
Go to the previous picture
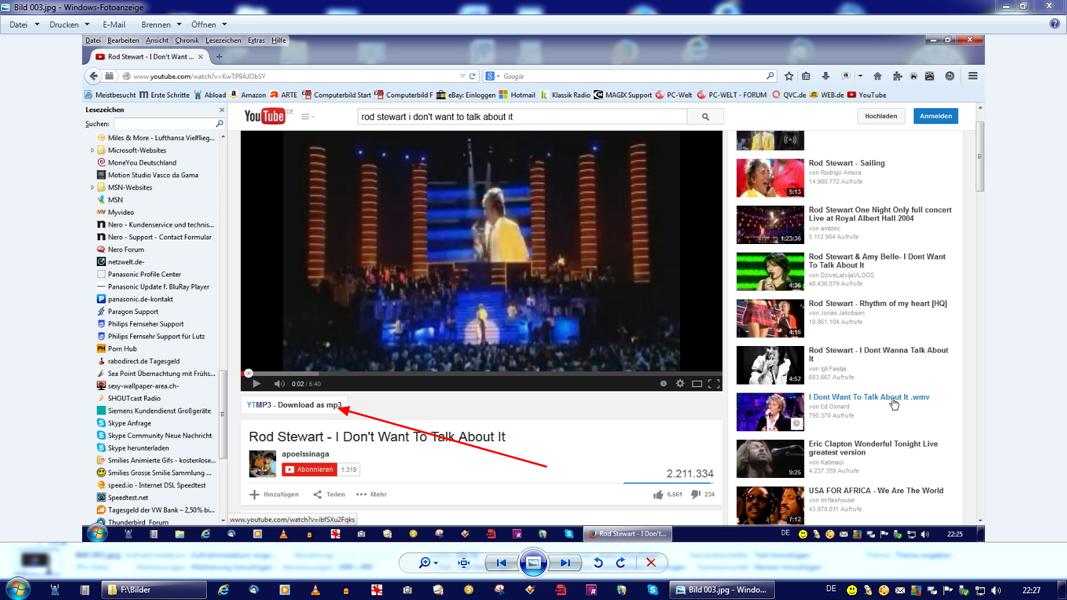click(501, 563)
